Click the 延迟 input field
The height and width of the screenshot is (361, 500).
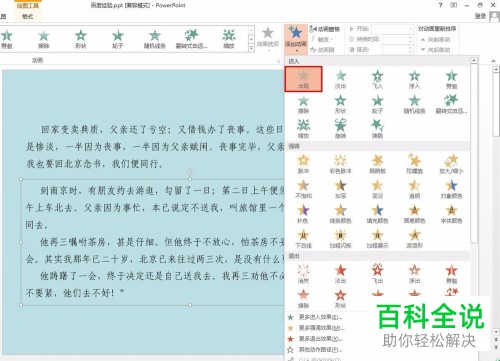[397, 50]
